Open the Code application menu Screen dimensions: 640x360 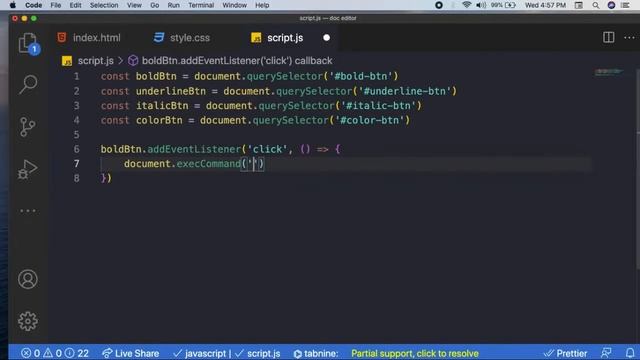click(33, 5)
